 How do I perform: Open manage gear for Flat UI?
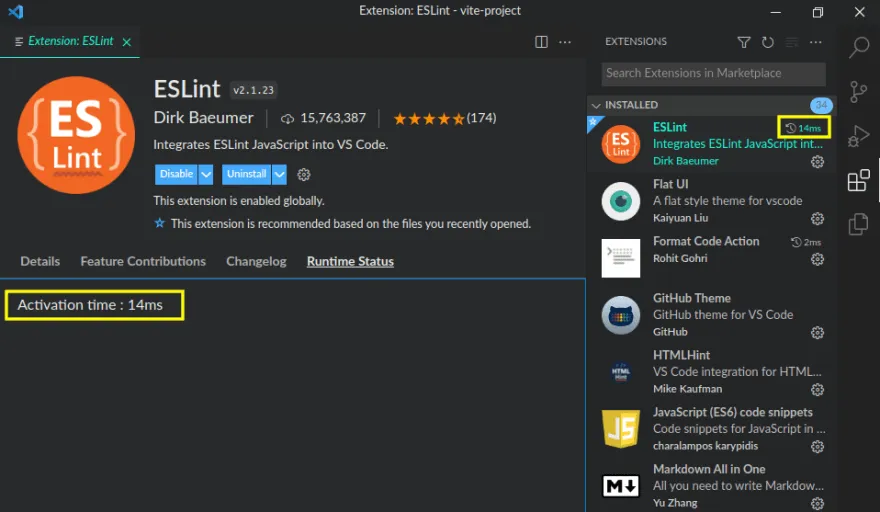click(818, 218)
